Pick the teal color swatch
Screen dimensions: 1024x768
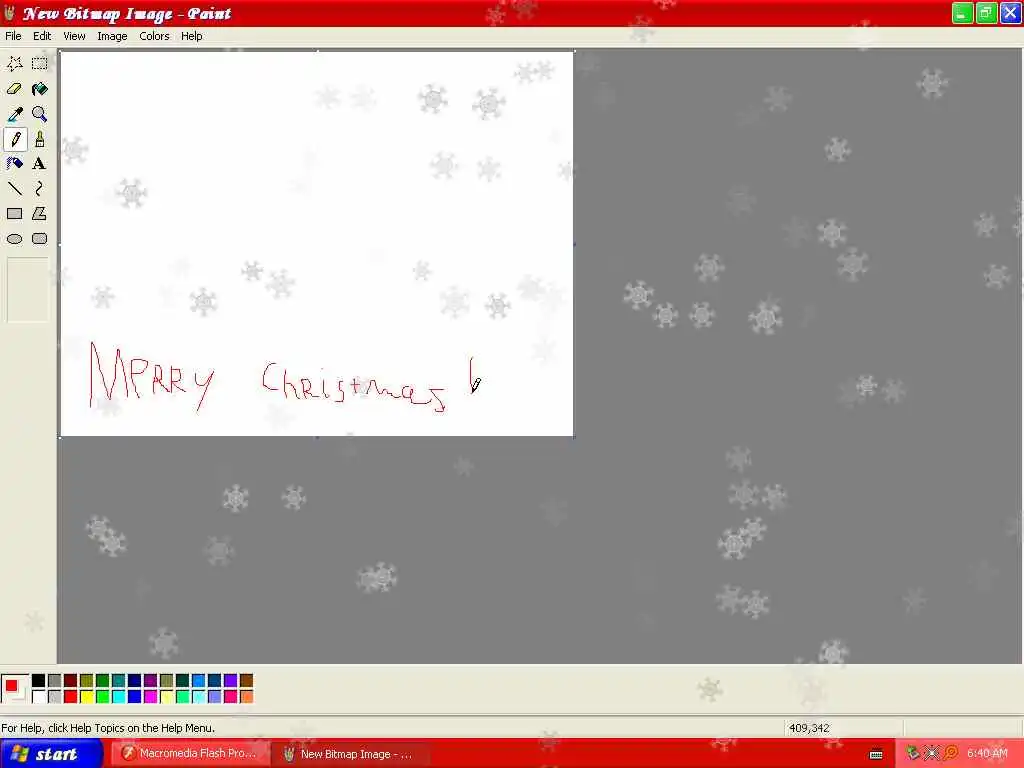tap(118, 680)
